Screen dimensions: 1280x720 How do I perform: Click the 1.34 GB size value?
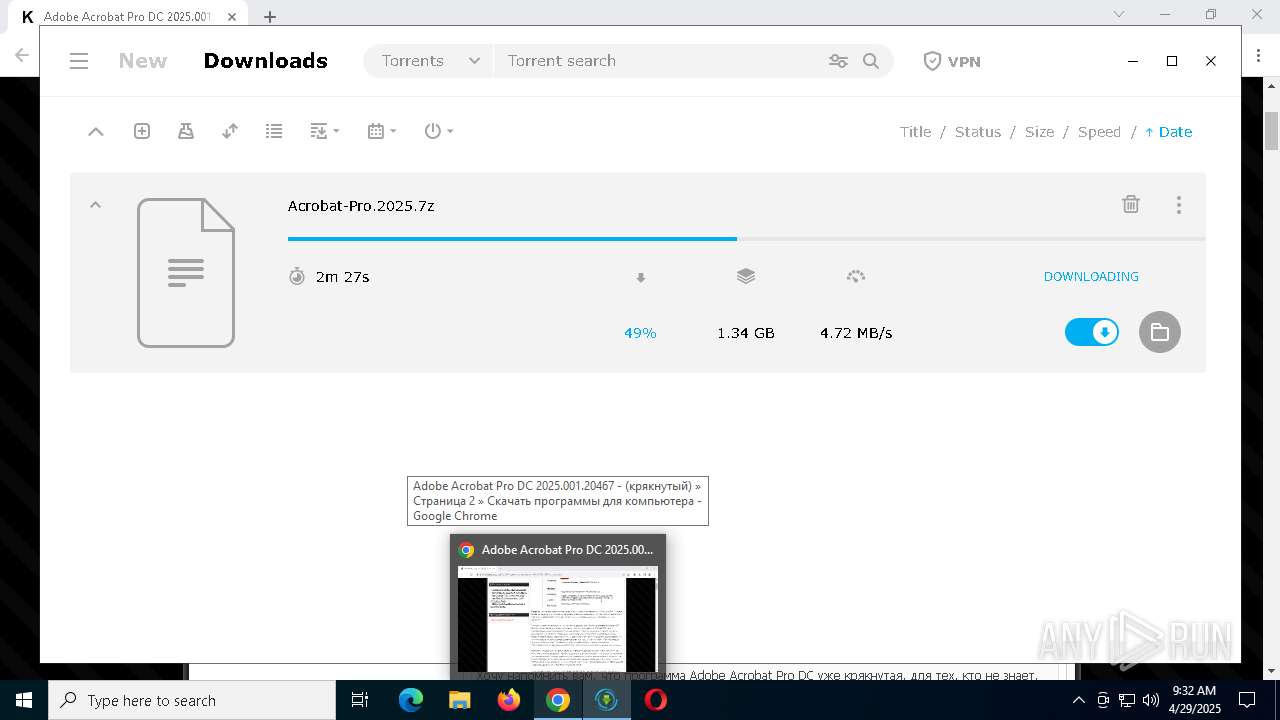(746, 333)
